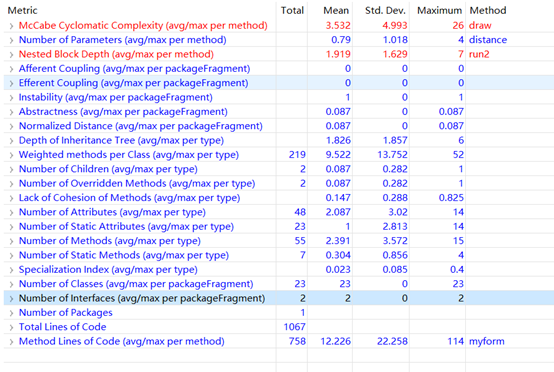Click total value 1067 for lines of code
Viewport: 554px width, 372px height.
pos(295,327)
